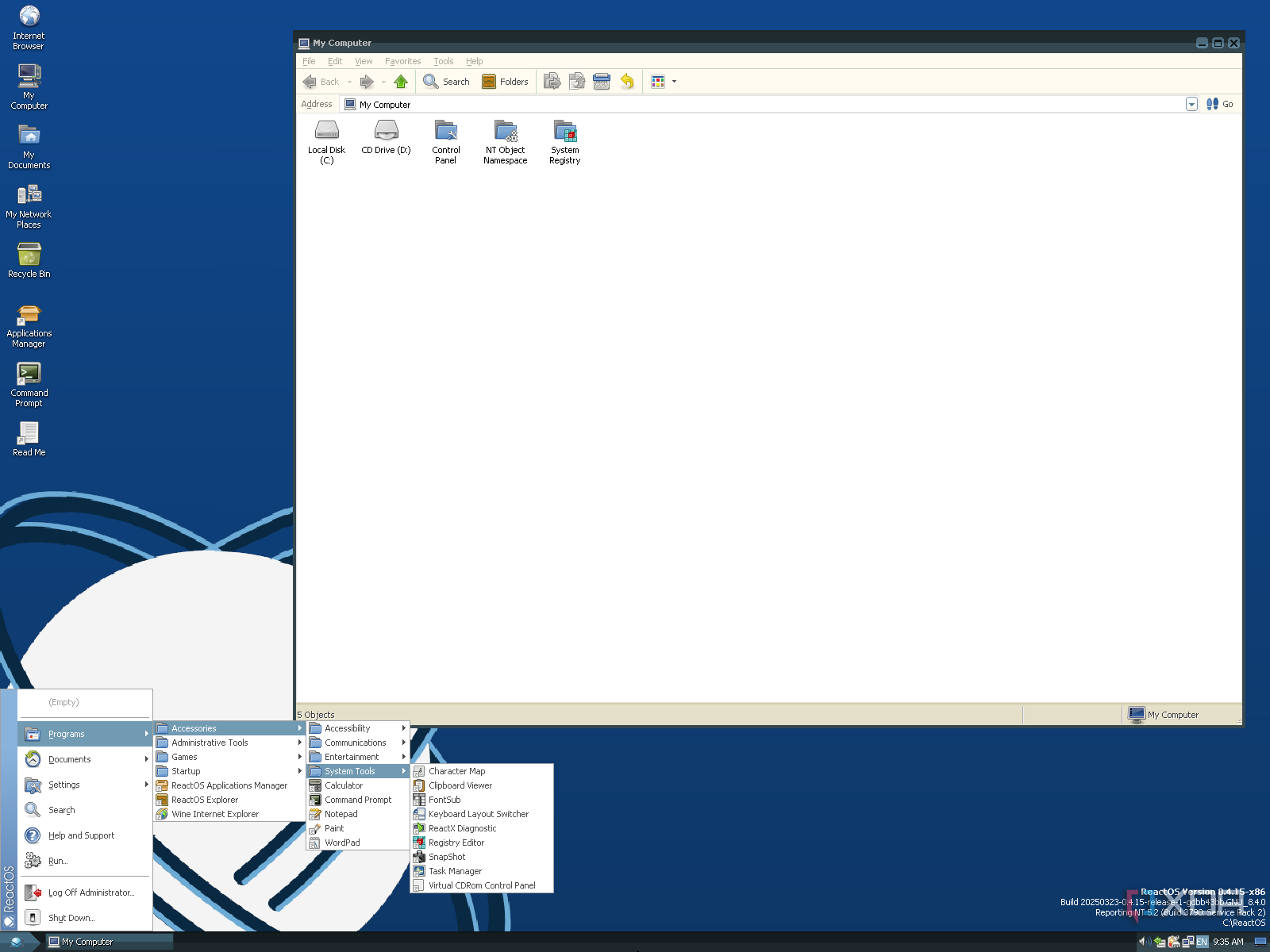Choose Shut Down from Start menu
1270x952 pixels.
(85, 918)
